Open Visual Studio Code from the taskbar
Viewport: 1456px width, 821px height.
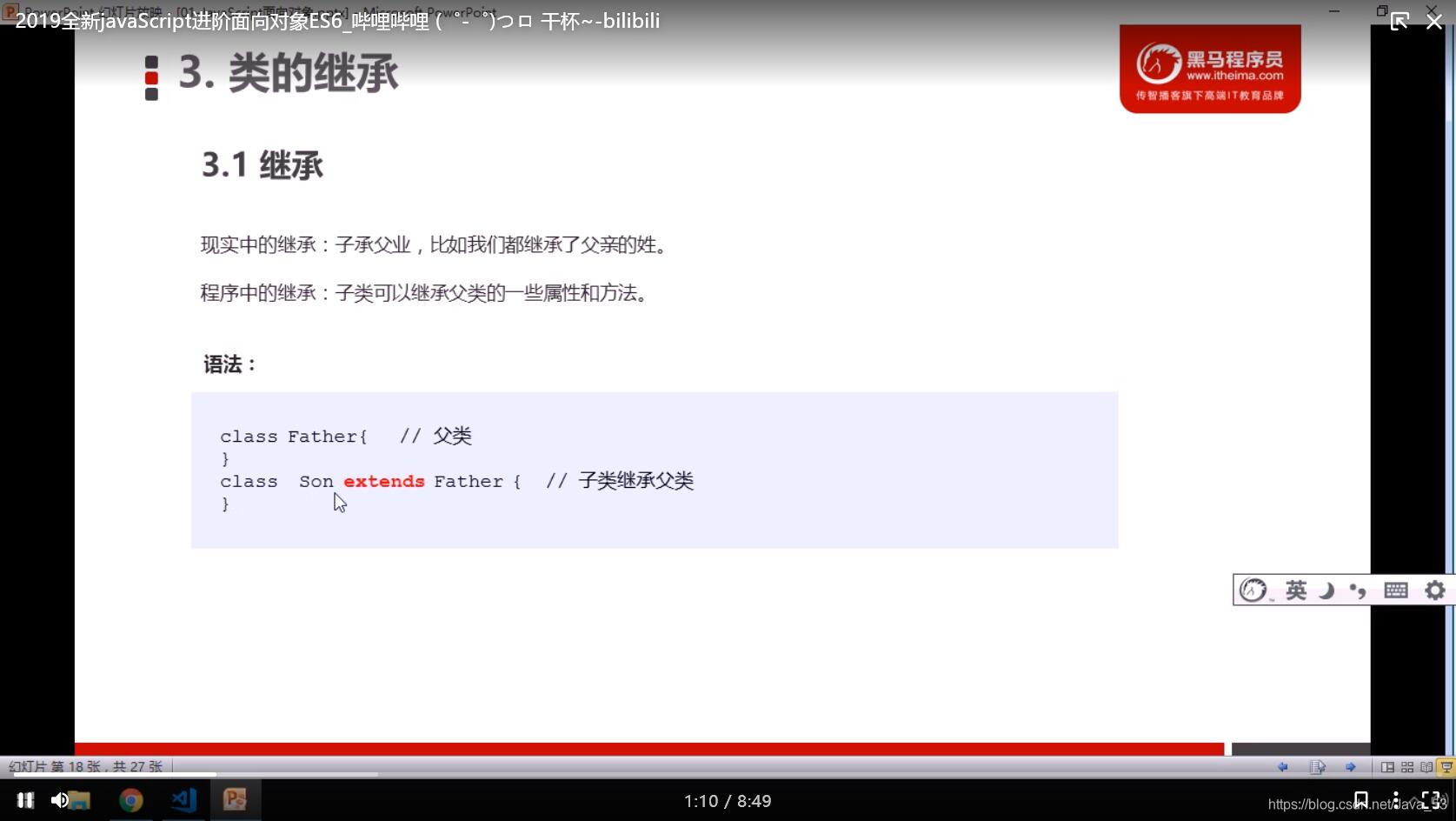[x=183, y=800]
